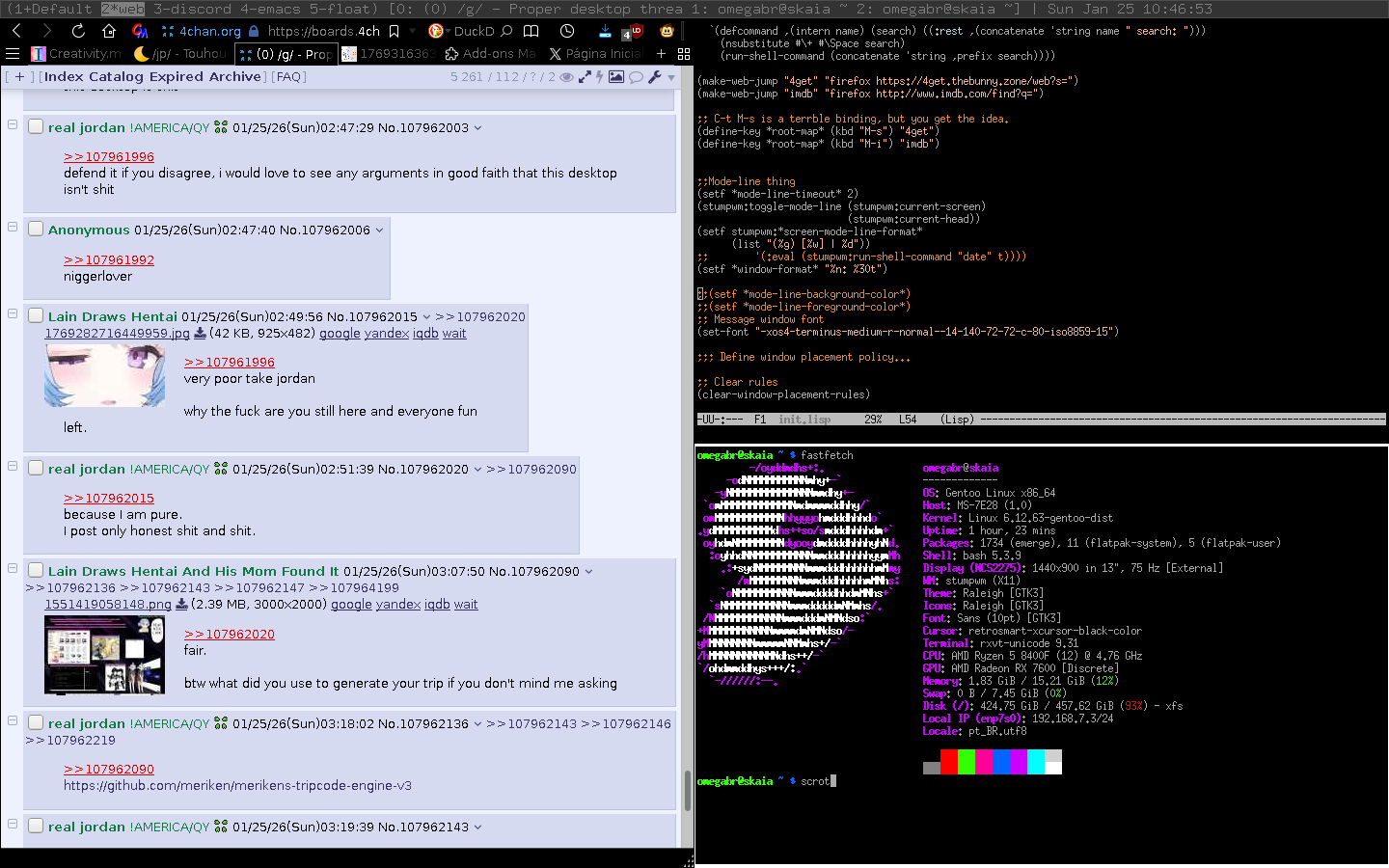Image resolution: width=1389 pixels, height=868 pixels.
Task: Open the merikens-tripcode-engine-v3 GitHub link
Action: tap(237, 786)
